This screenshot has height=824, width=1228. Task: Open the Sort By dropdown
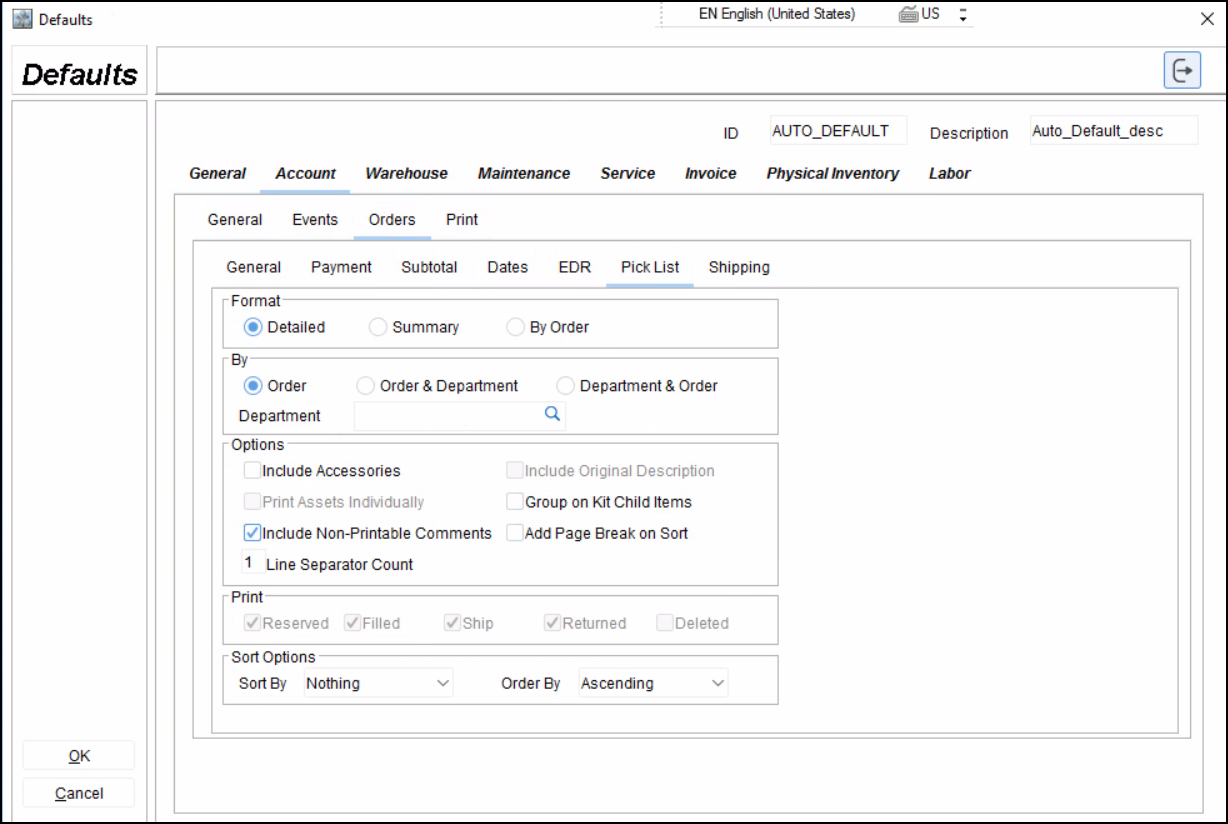(x=378, y=684)
